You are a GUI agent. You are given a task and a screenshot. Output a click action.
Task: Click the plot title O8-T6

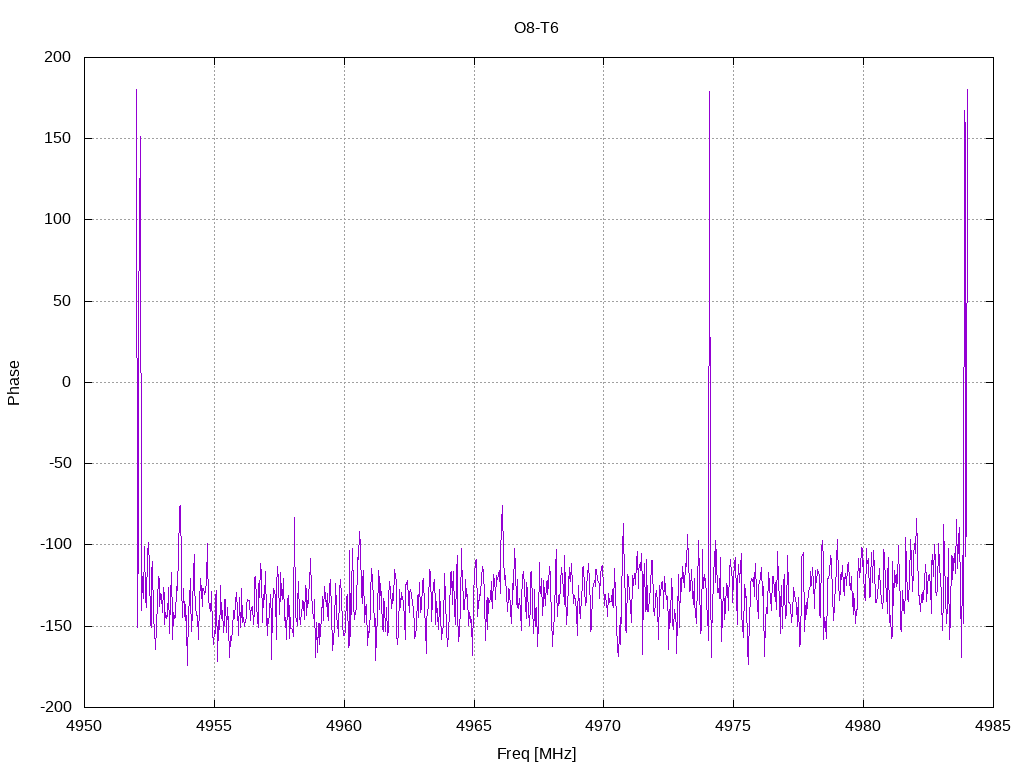coord(536,28)
